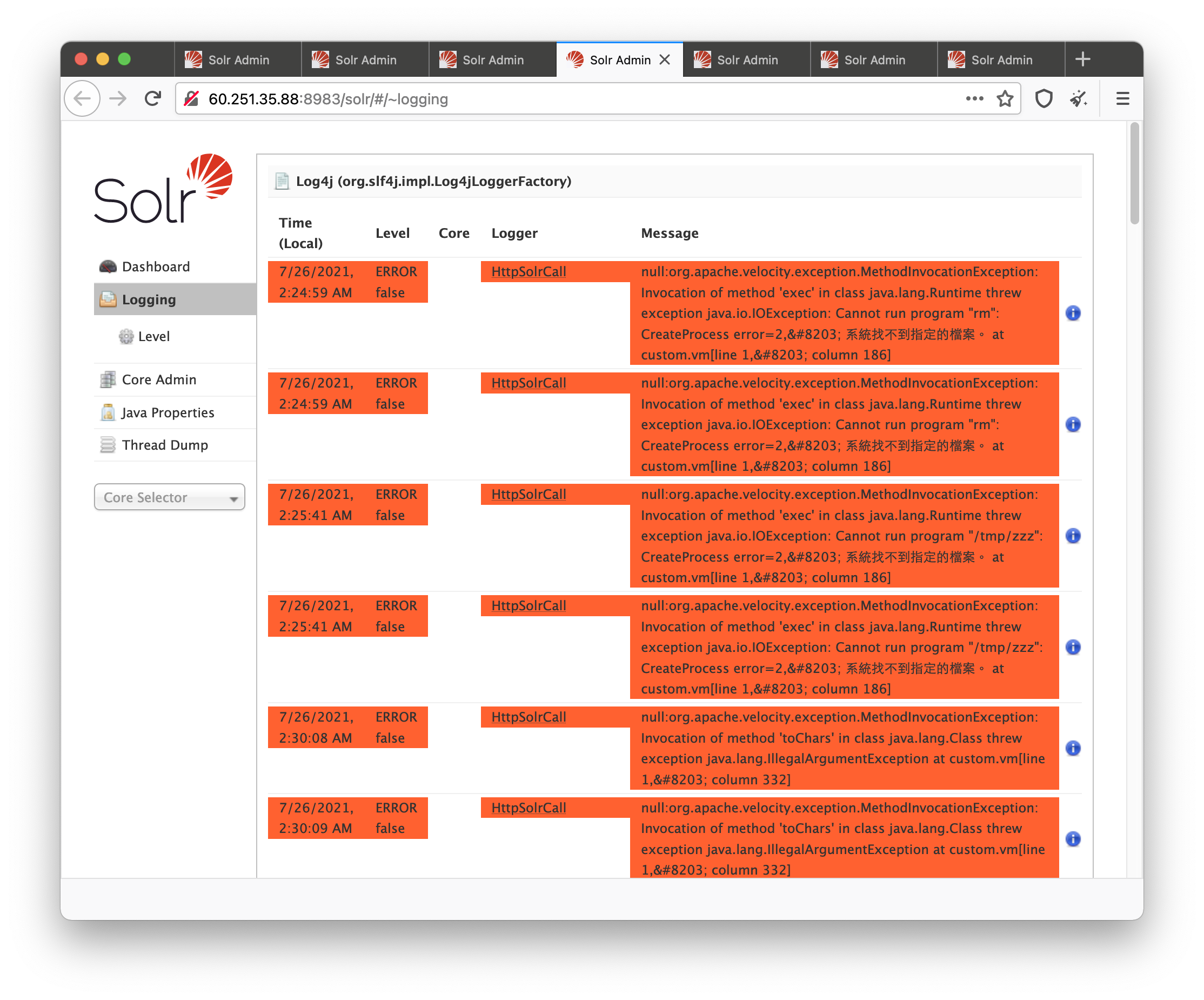
Task: Show info for first 2:24:59 AM error
Action: pos(1073,313)
